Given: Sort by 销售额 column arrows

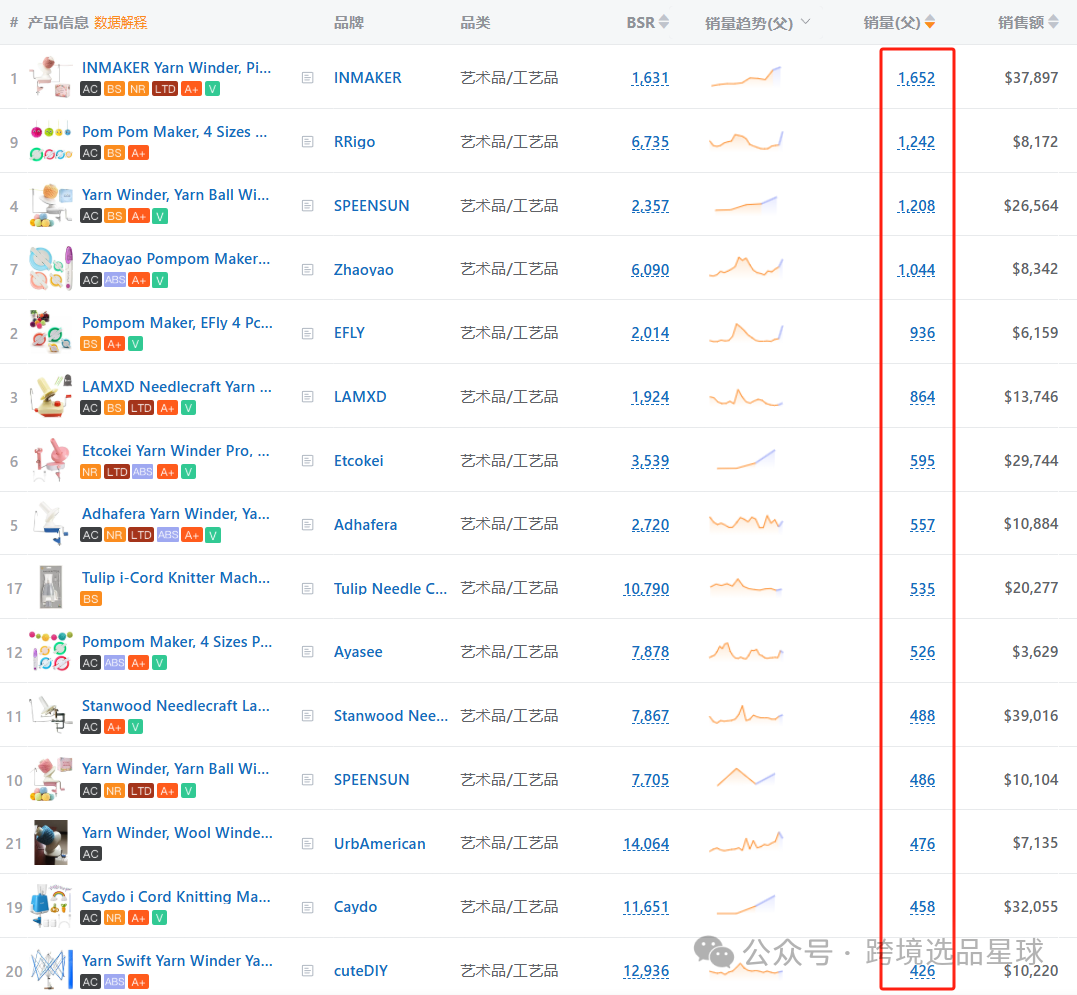Looking at the screenshot, I should (1053, 22).
